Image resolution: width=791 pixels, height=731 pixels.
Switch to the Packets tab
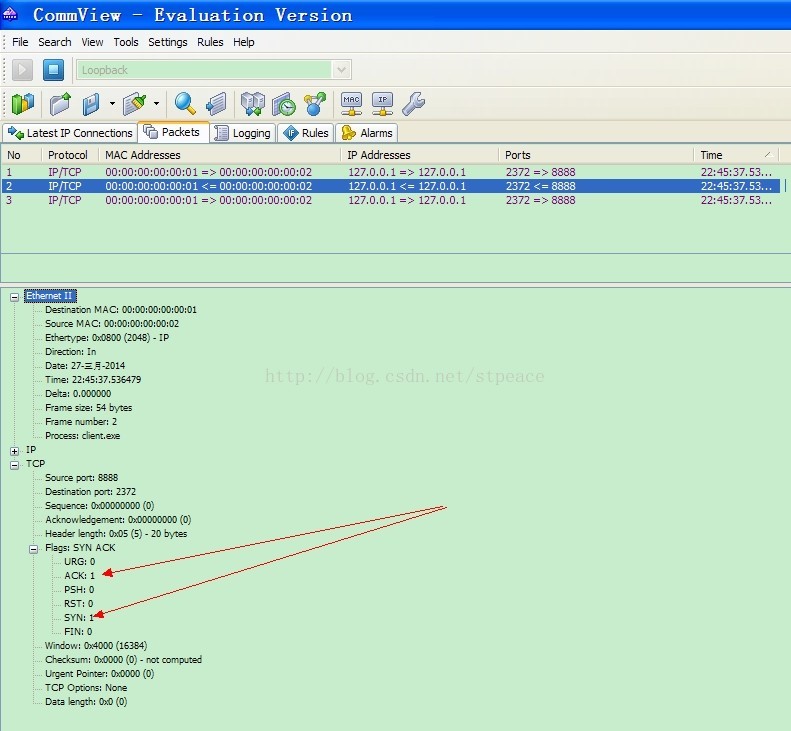pyautogui.click(x=173, y=132)
